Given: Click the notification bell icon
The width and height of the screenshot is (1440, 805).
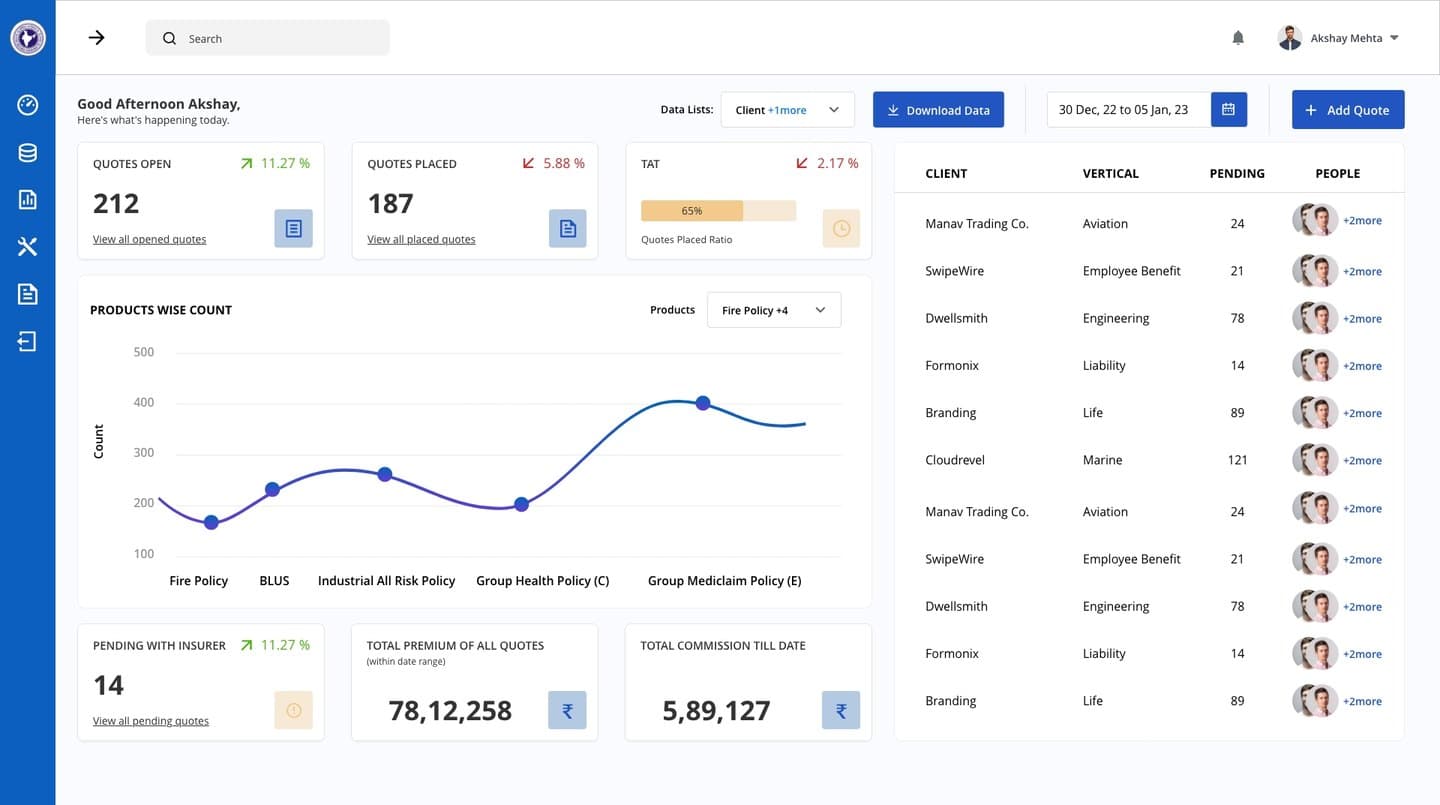Looking at the screenshot, I should (x=1238, y=38).
